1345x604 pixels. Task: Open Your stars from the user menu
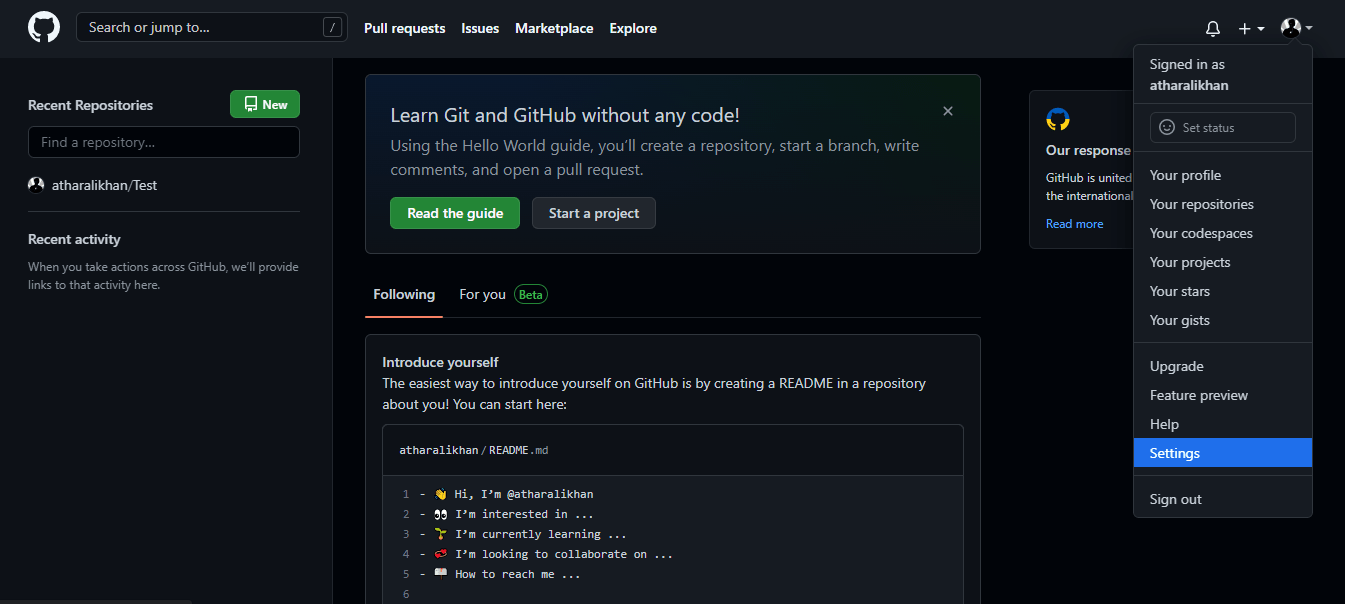pos(1222,291)
